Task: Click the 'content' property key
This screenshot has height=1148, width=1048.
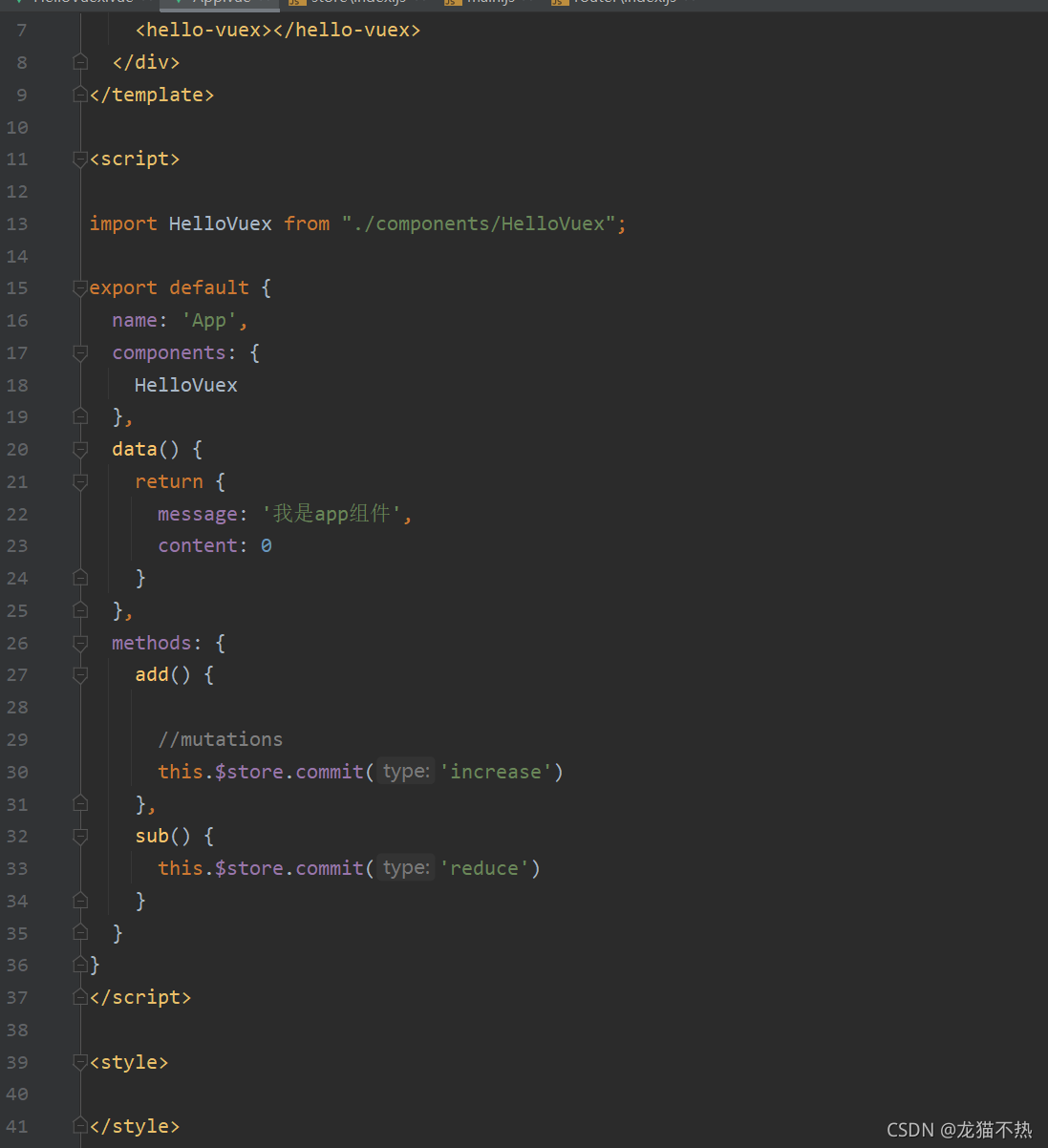Action: [x=198, y=546]
